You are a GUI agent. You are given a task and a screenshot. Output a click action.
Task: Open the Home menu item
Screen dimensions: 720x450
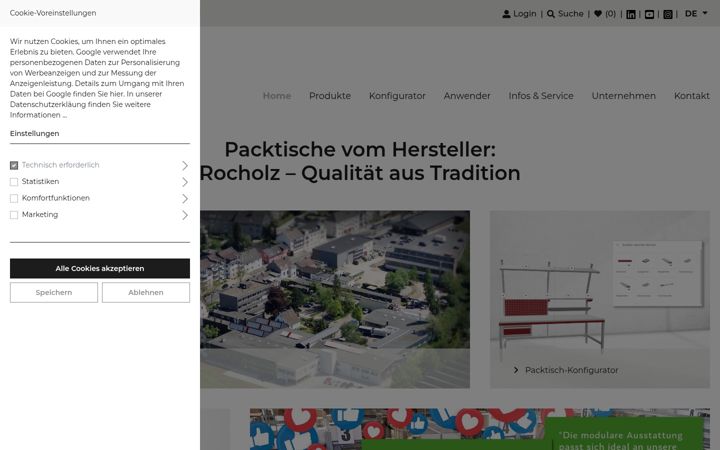click(x=277, y=96)
